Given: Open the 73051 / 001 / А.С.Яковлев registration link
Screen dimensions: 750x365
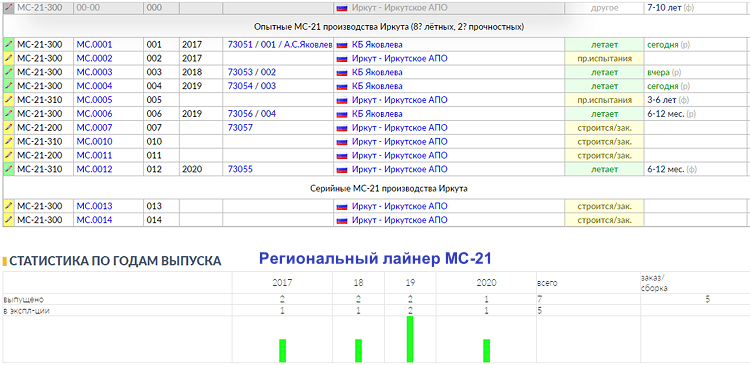Looking at the screenshot, I should [x=280, y=45].
